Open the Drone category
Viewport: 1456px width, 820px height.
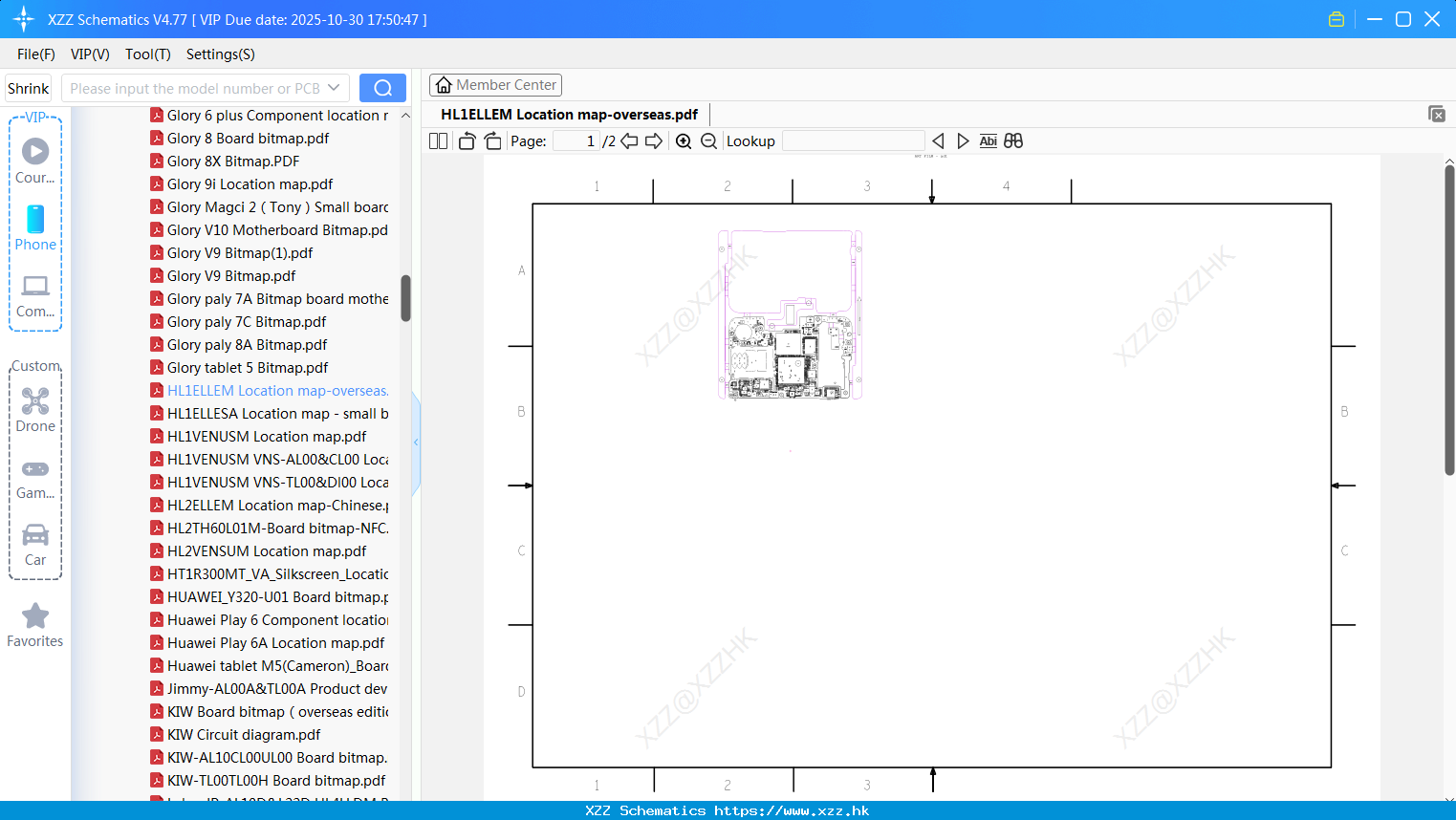pos(35,410)
